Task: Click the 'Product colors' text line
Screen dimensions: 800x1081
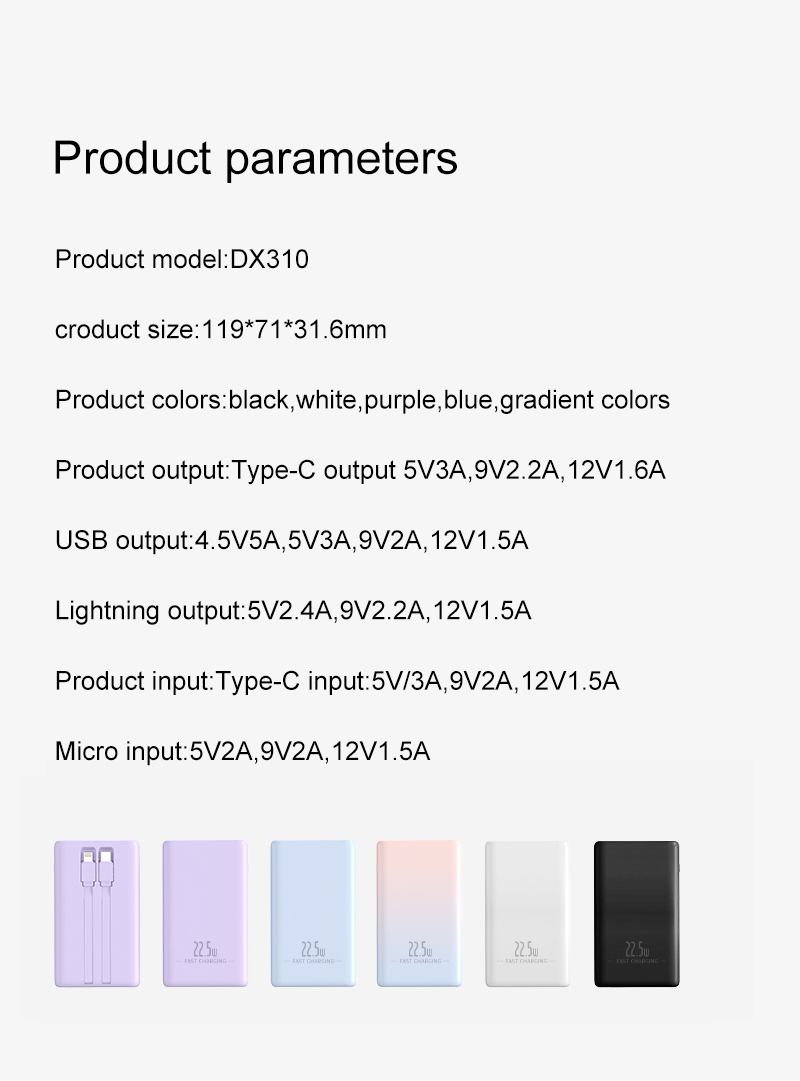Action: pyautogui.click(x=362, y=400)
